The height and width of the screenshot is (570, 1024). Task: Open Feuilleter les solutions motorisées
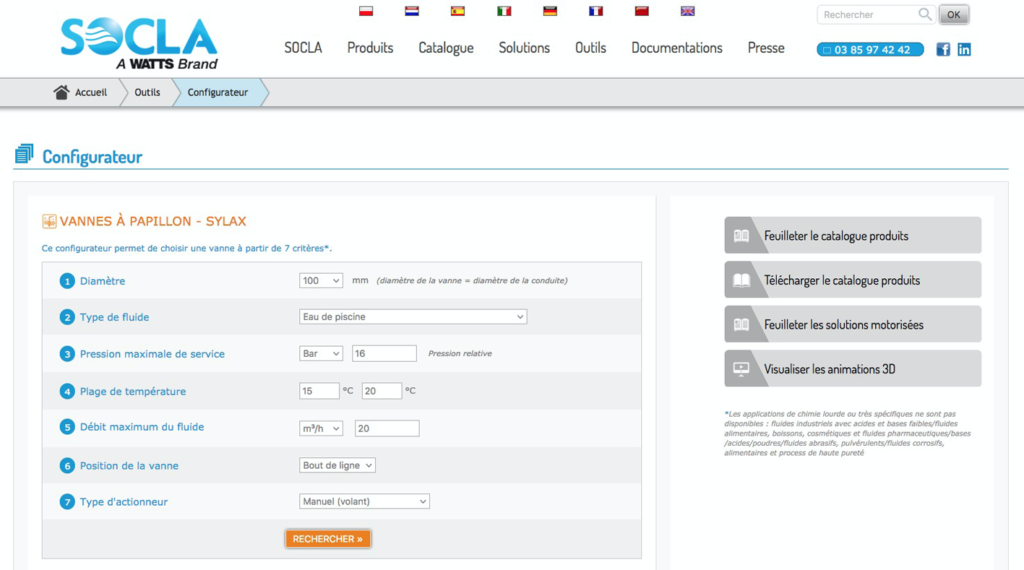(852, 324)
